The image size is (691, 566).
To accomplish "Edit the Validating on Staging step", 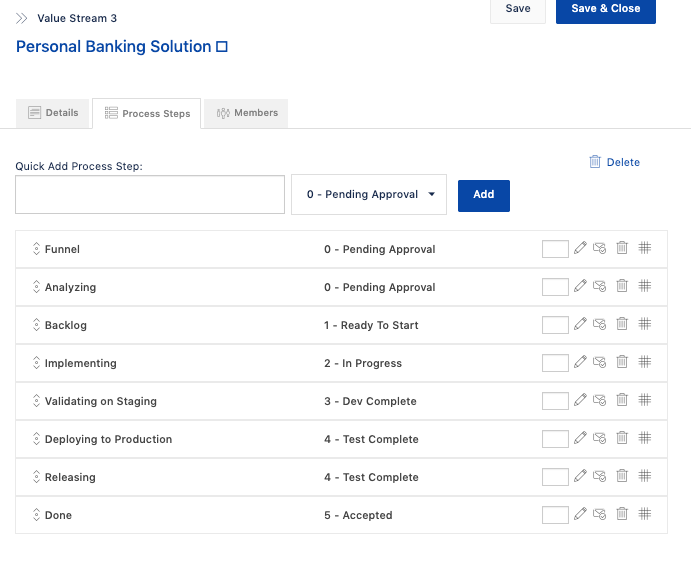I will pos(580,400).
